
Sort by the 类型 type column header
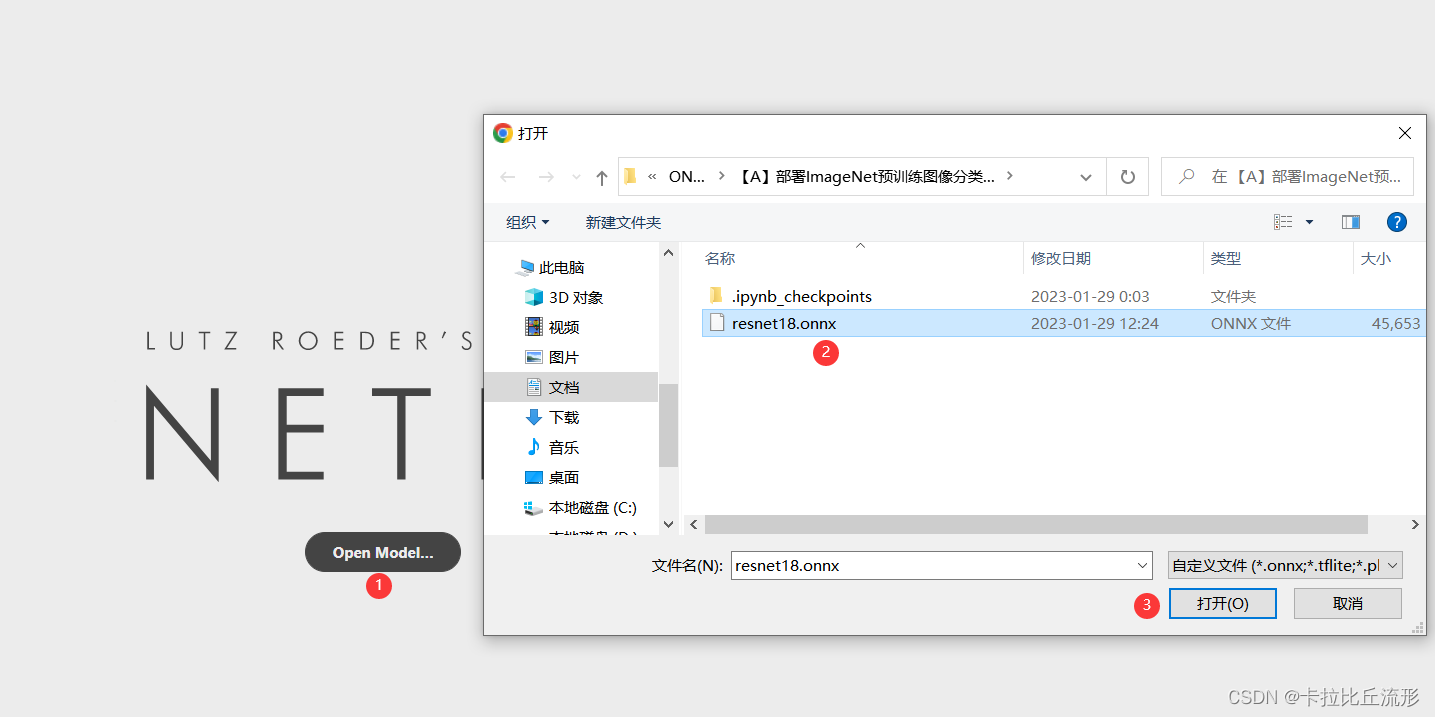pyautogui.click(x=1226, y=258)
